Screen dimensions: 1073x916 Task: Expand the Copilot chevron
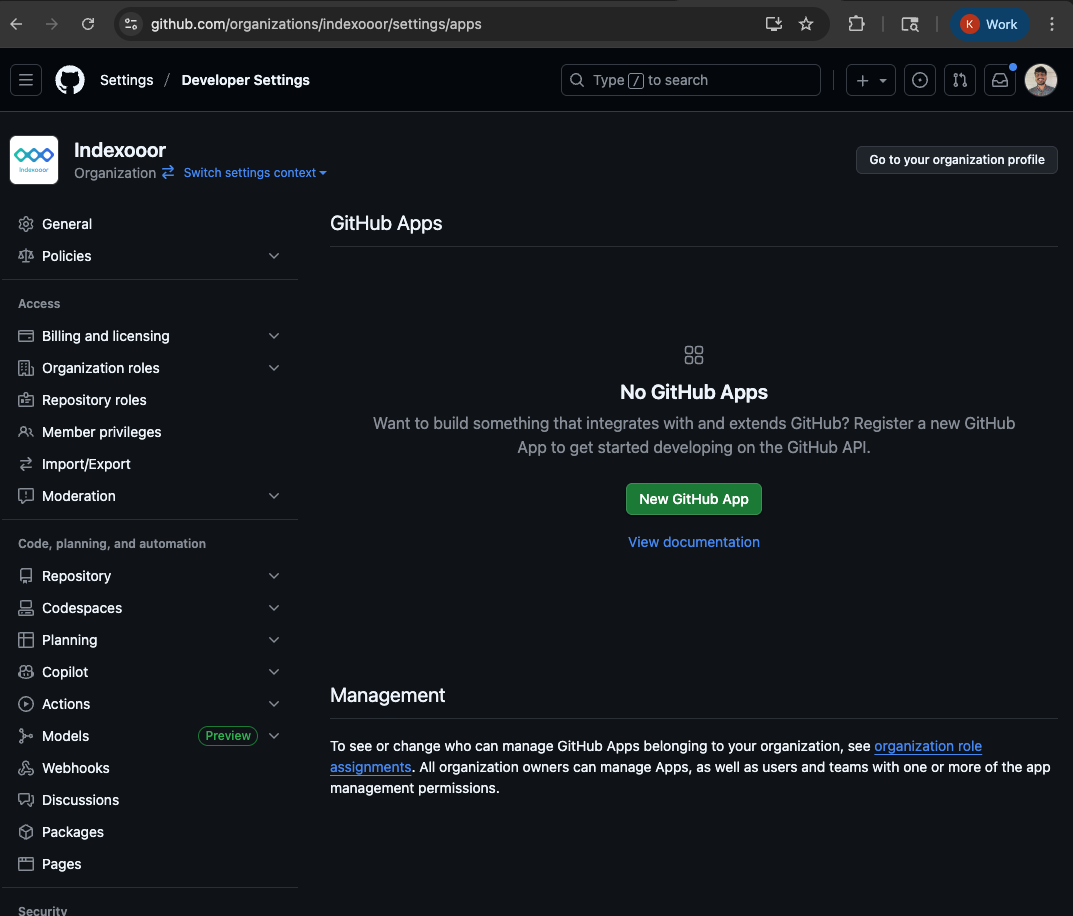pos(274,672)
